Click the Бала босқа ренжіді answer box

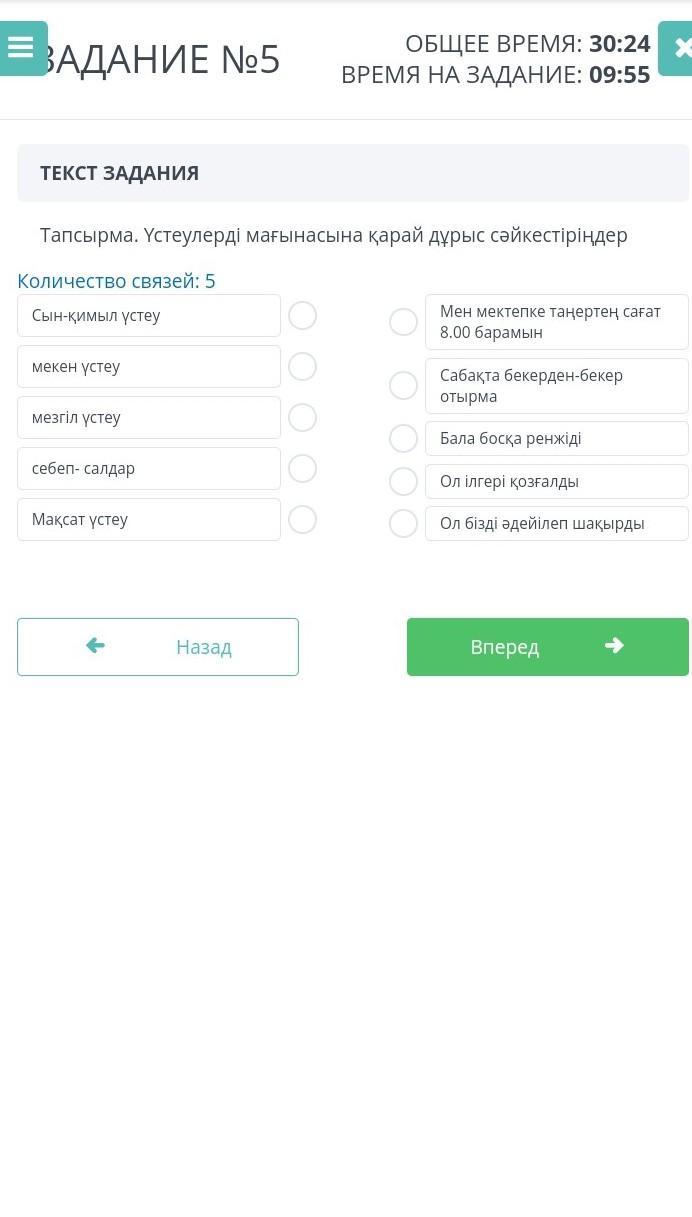(556, 439)
